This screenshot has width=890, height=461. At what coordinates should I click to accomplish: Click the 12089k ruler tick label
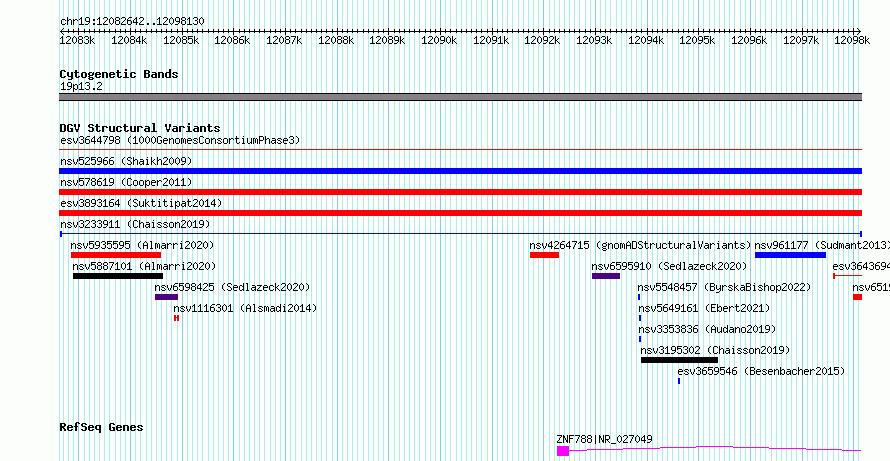pos(387,40)
